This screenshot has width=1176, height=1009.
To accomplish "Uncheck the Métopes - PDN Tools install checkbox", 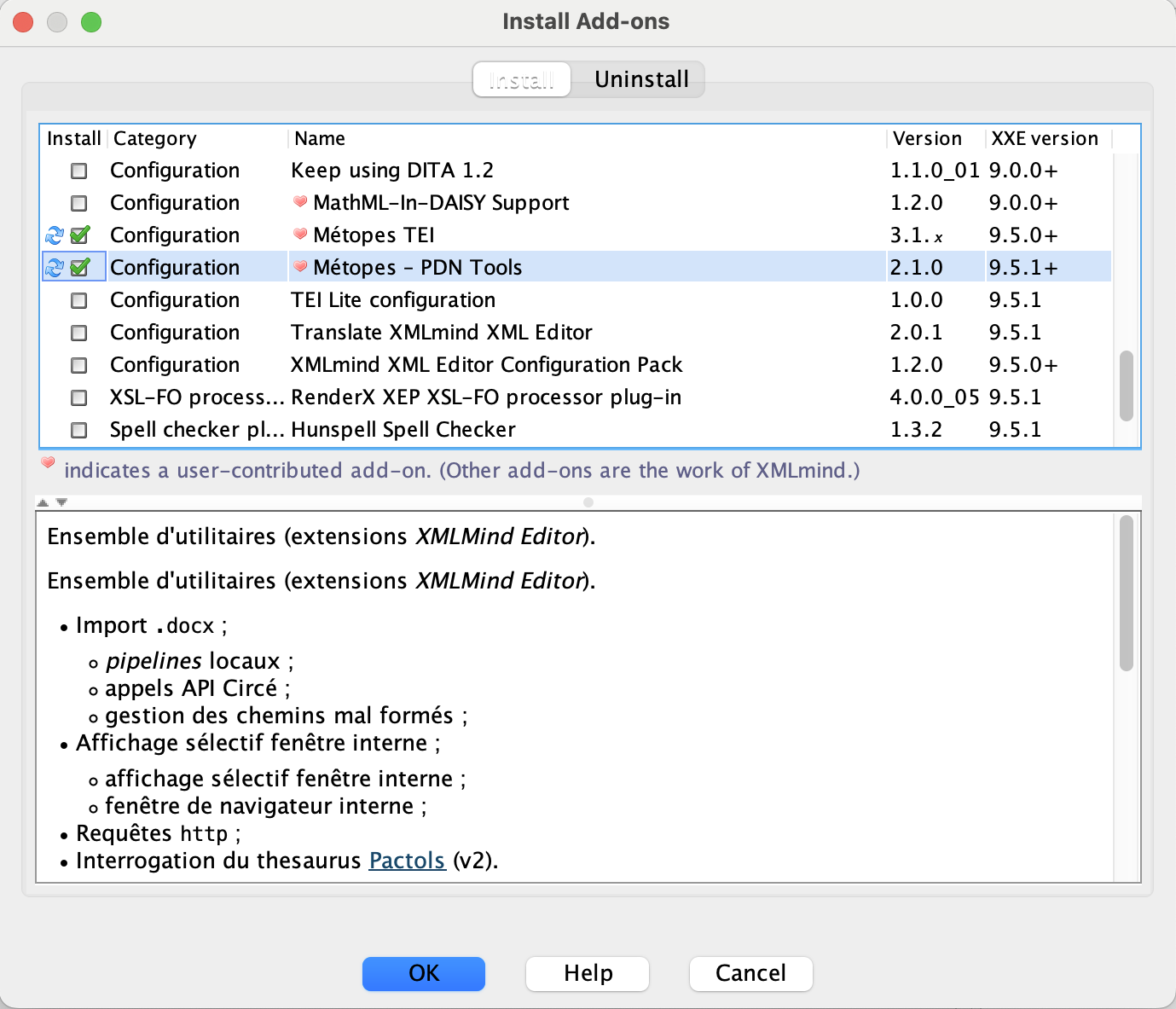I will (80, 267).
